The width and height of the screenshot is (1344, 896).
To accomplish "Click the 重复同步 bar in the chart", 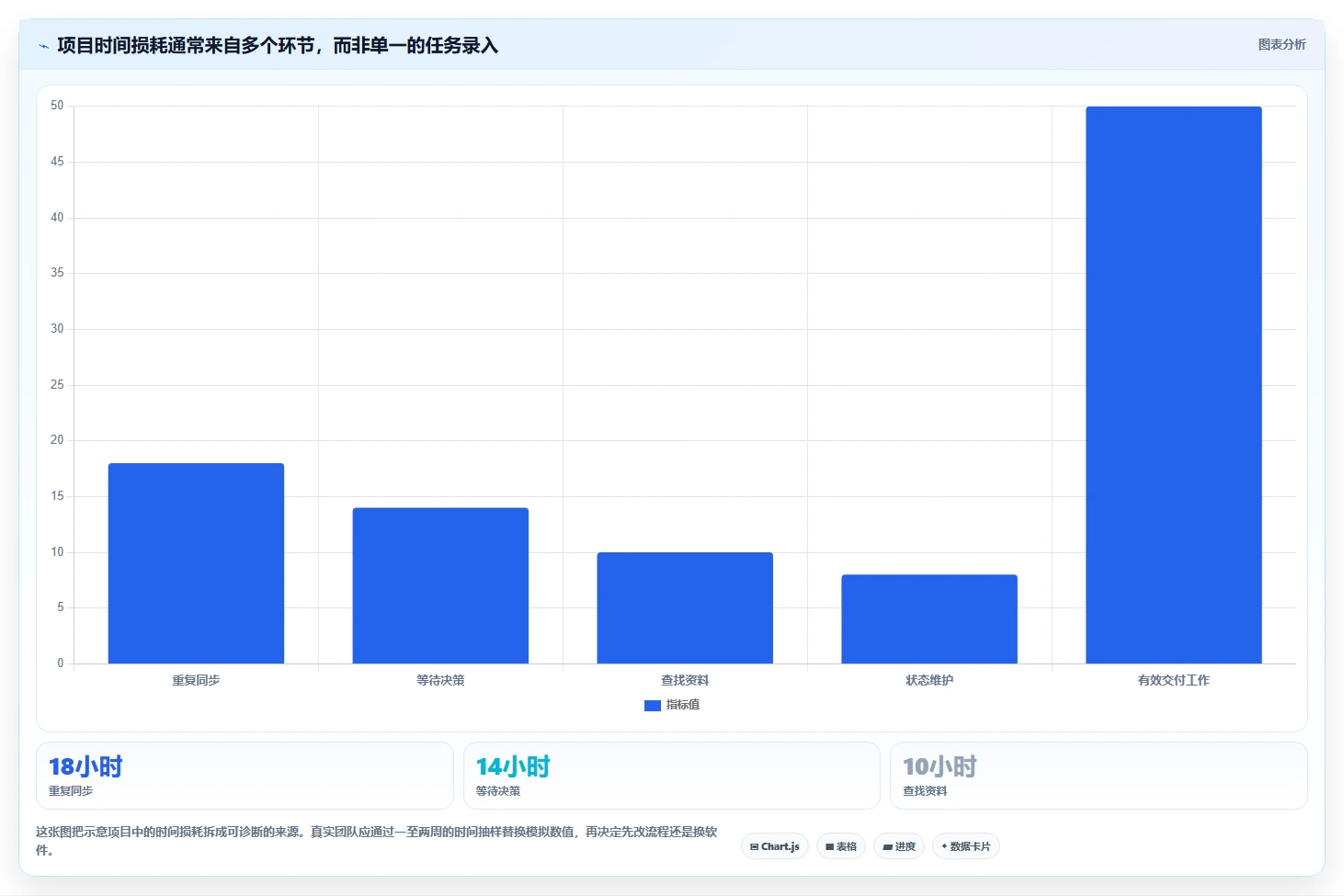I will click(196, 563).
